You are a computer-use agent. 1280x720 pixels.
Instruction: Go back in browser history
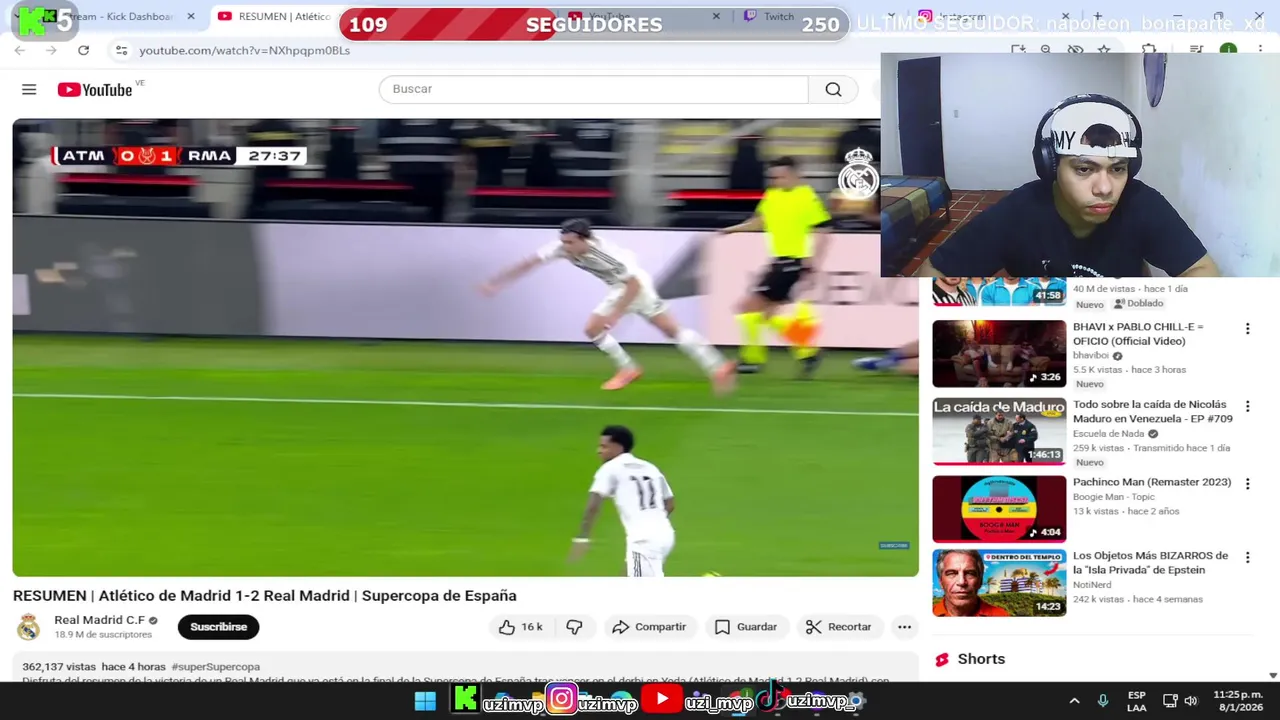click(20, 50)
